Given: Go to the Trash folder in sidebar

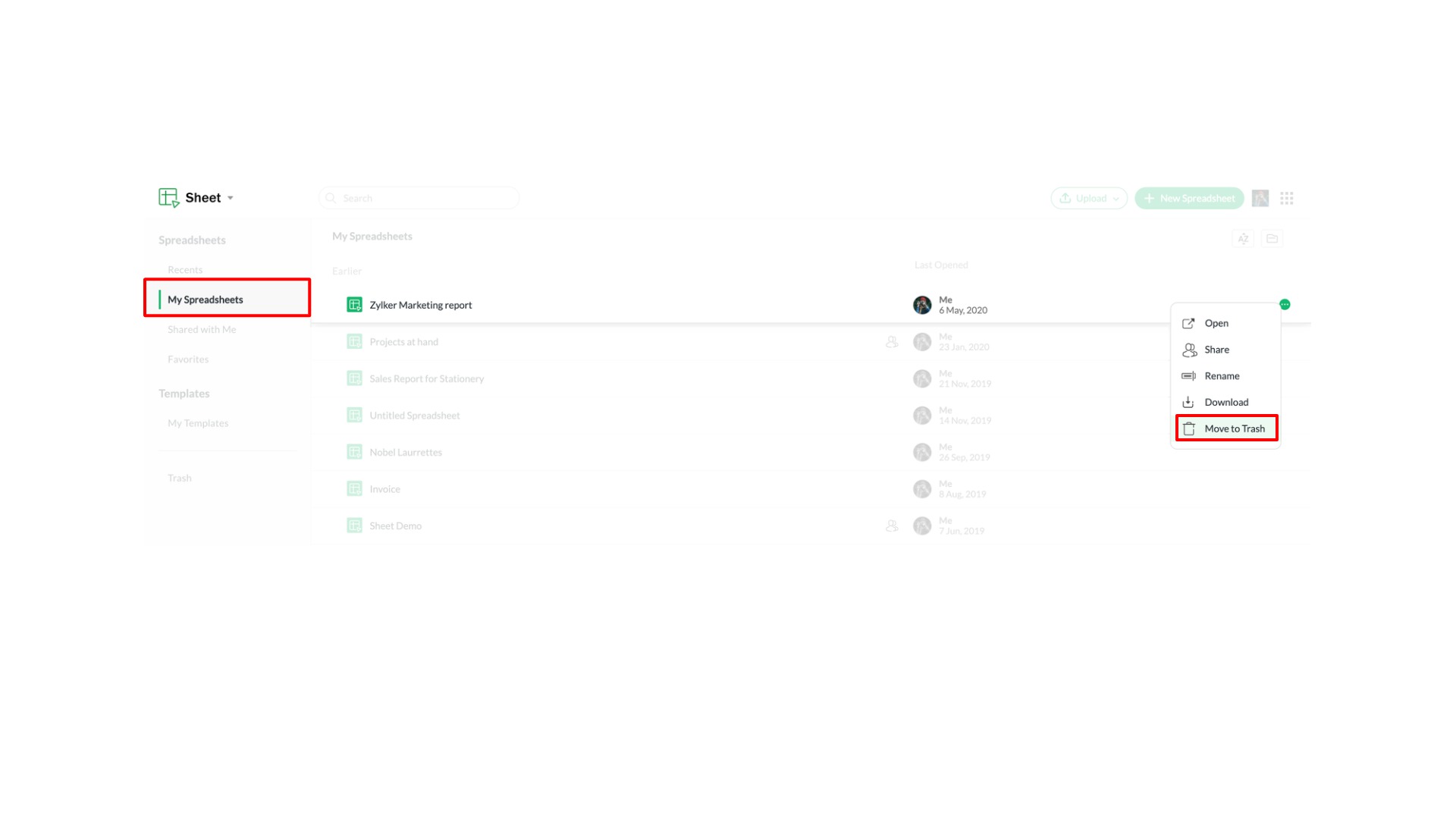Looking at the screenshot, I should point(180,479).
